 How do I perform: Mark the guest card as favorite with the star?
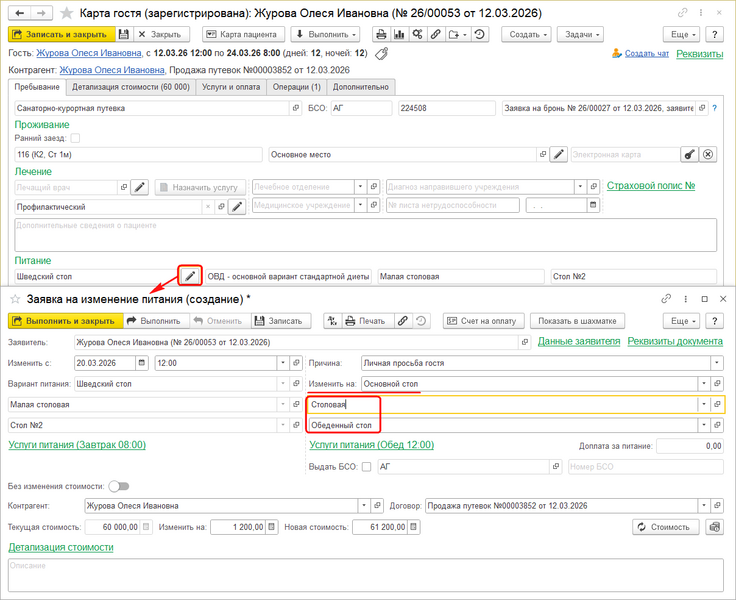(x=67, y=12)
